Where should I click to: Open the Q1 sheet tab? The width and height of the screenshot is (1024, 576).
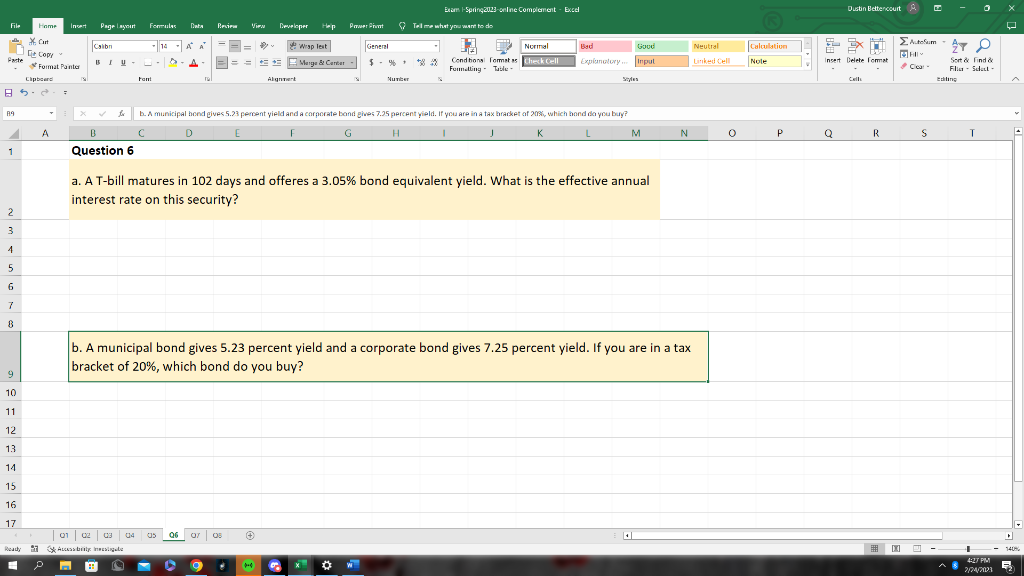click(64, 536)
